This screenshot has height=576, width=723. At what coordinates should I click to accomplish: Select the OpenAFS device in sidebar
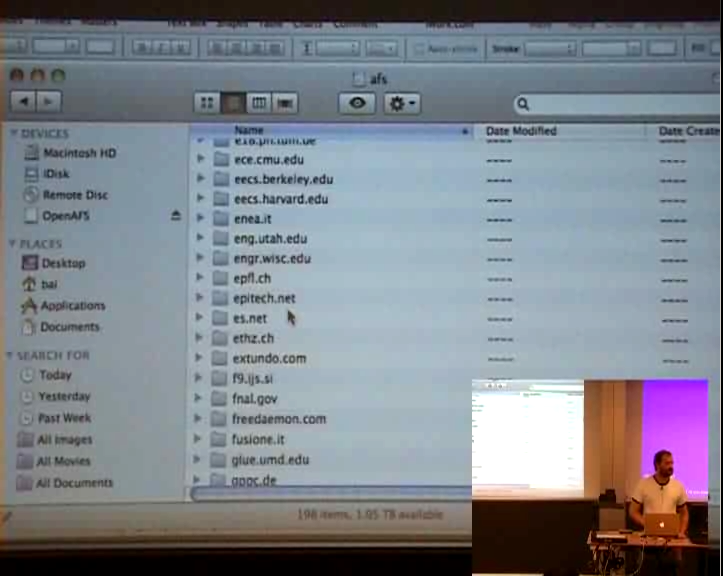(66, 216)
